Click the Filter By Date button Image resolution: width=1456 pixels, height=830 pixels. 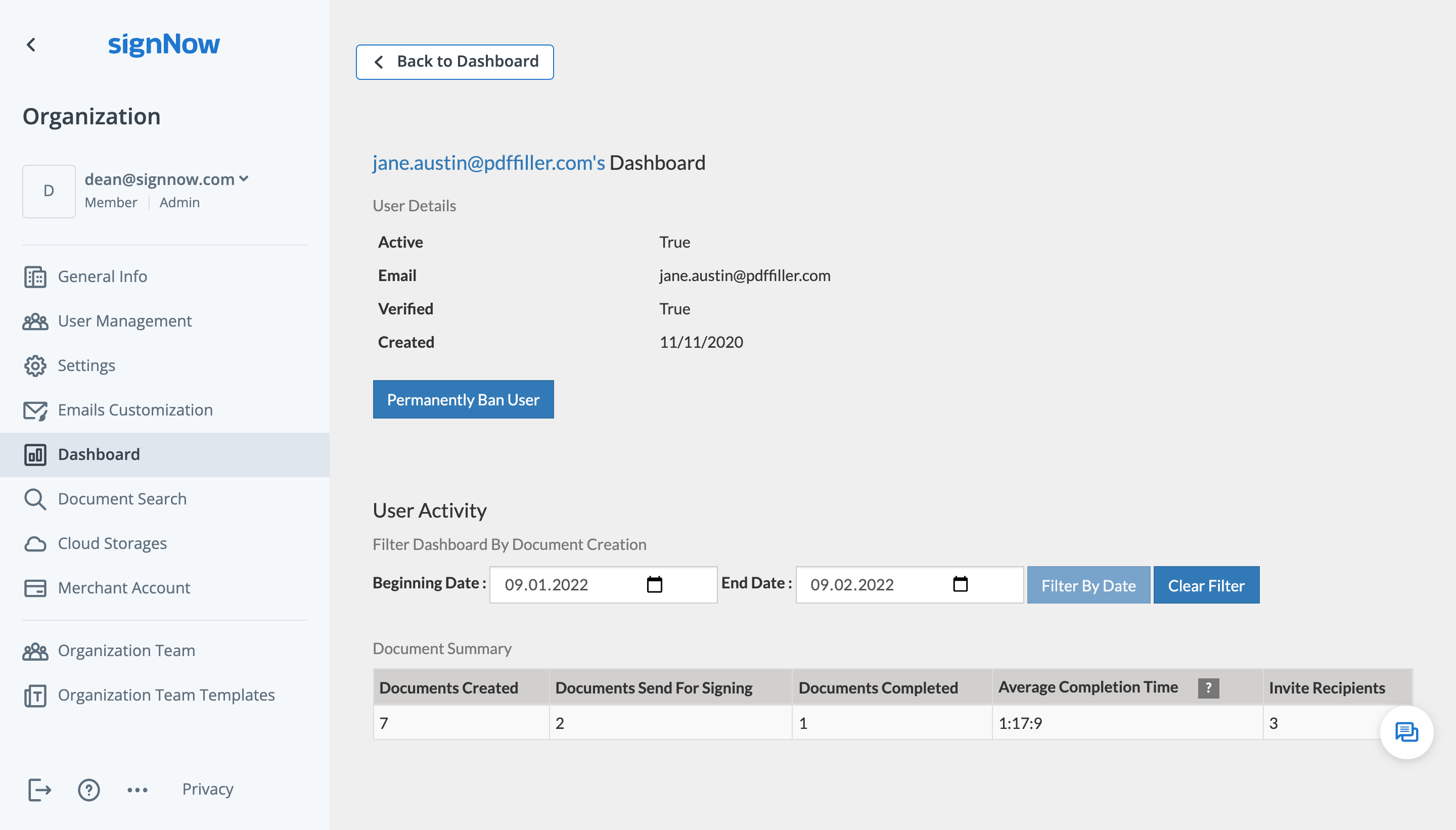1088,585
